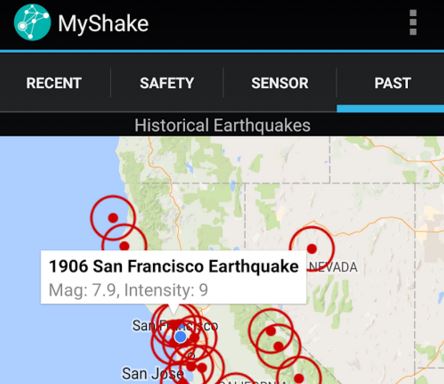Tap the coastal marker just below the northernmost one
This screenshot has width=444, height=384.
(124, 246)
